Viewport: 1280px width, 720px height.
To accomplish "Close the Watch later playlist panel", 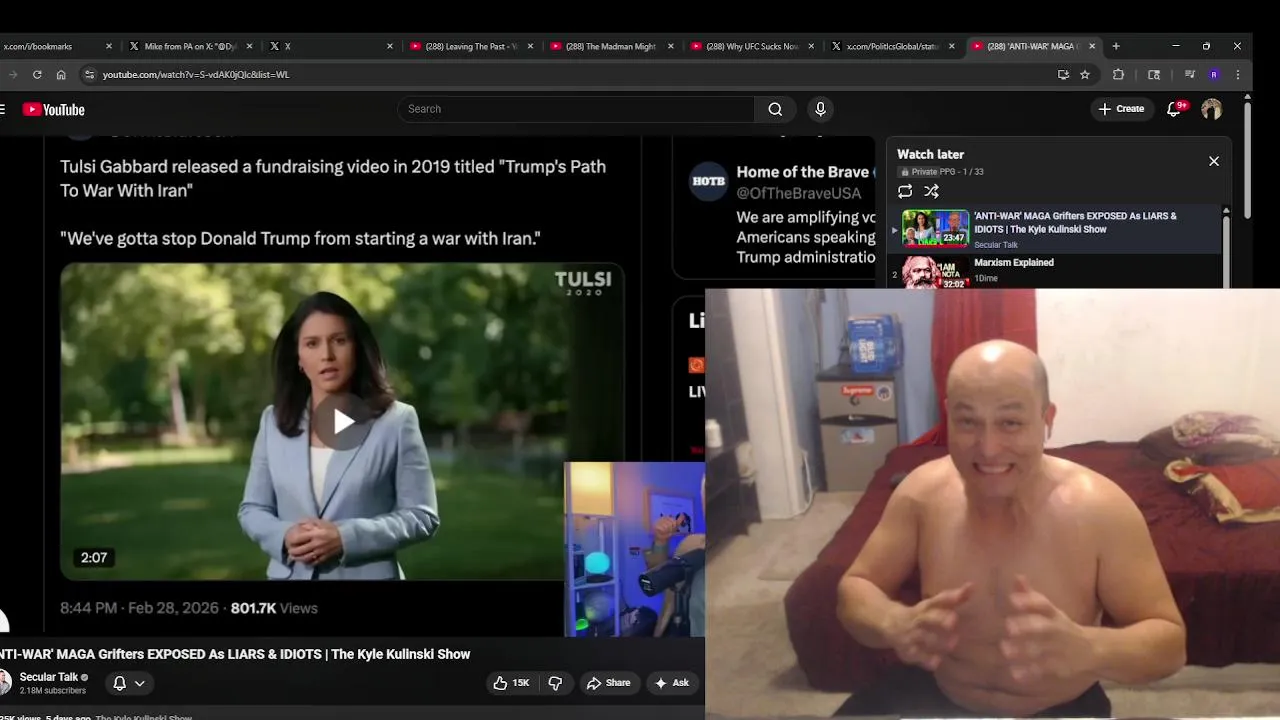I will pos(1214,161).
